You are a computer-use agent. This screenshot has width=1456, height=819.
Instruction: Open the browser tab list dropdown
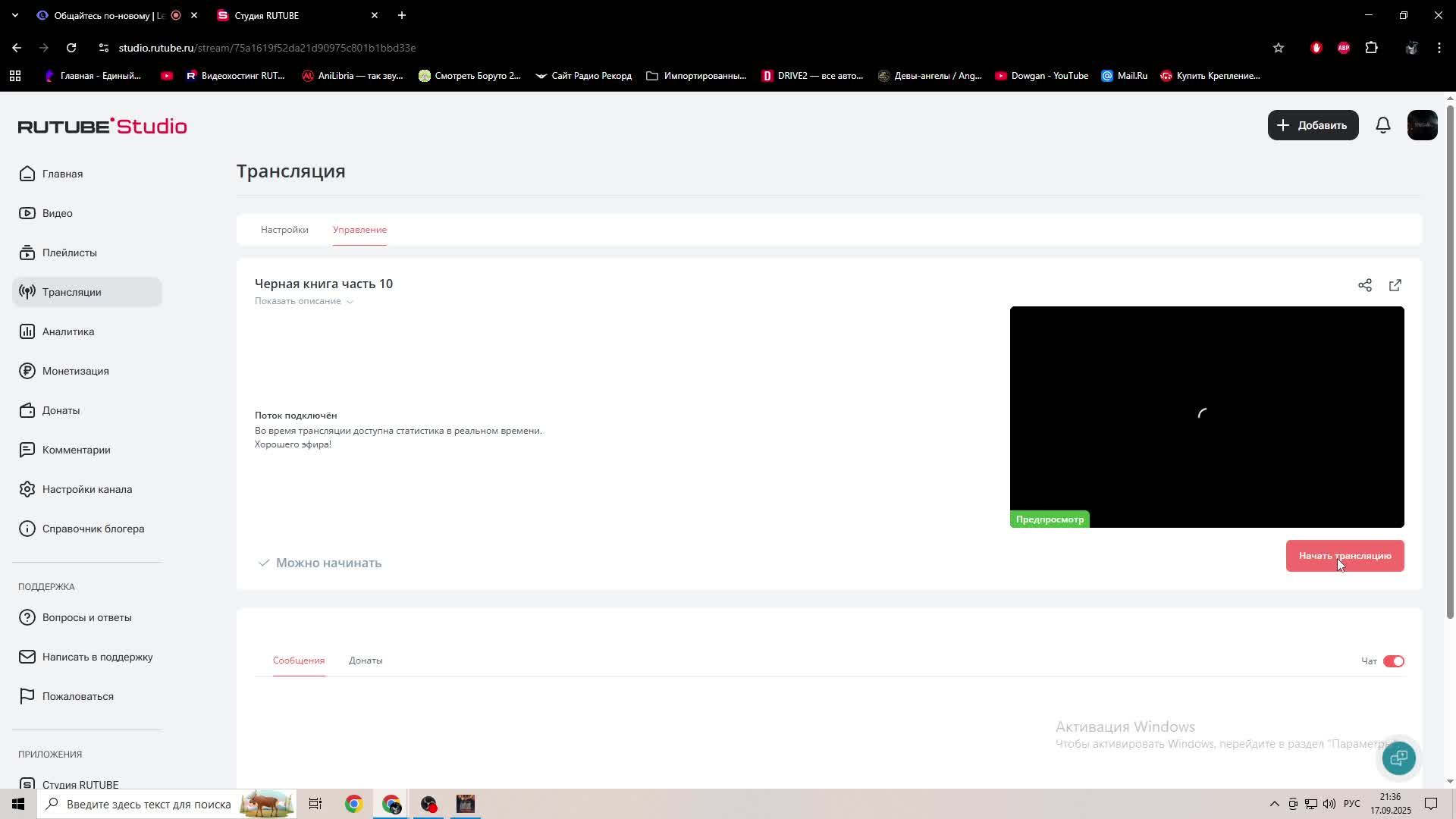[x=14, y=15]
